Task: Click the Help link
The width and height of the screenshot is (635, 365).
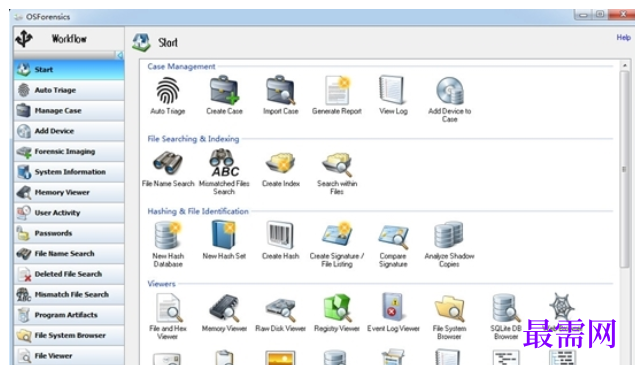Action: coord(623,37)
